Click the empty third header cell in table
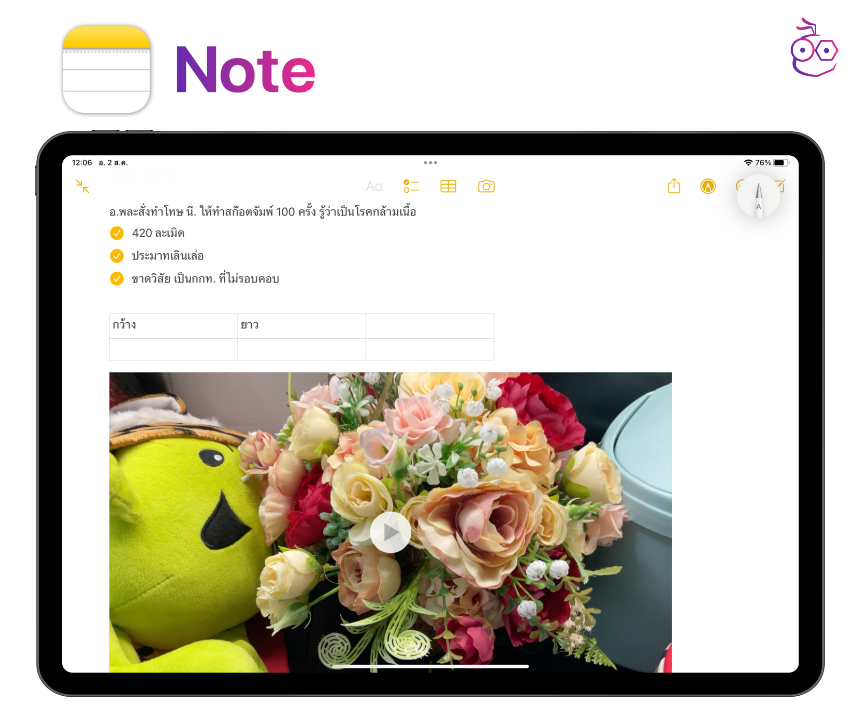Image resolution: width=860 pixels, height=719 pixels. coord(429,326)
